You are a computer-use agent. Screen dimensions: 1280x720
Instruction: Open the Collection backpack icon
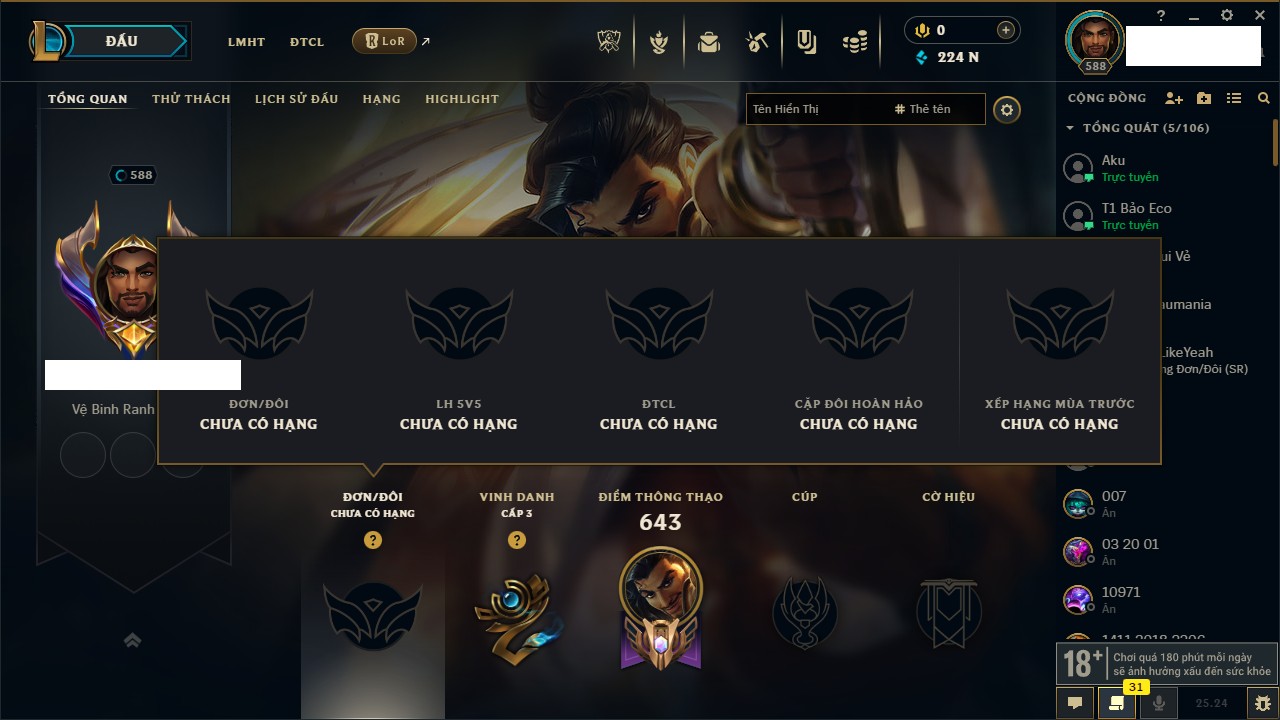click(709, 42)
